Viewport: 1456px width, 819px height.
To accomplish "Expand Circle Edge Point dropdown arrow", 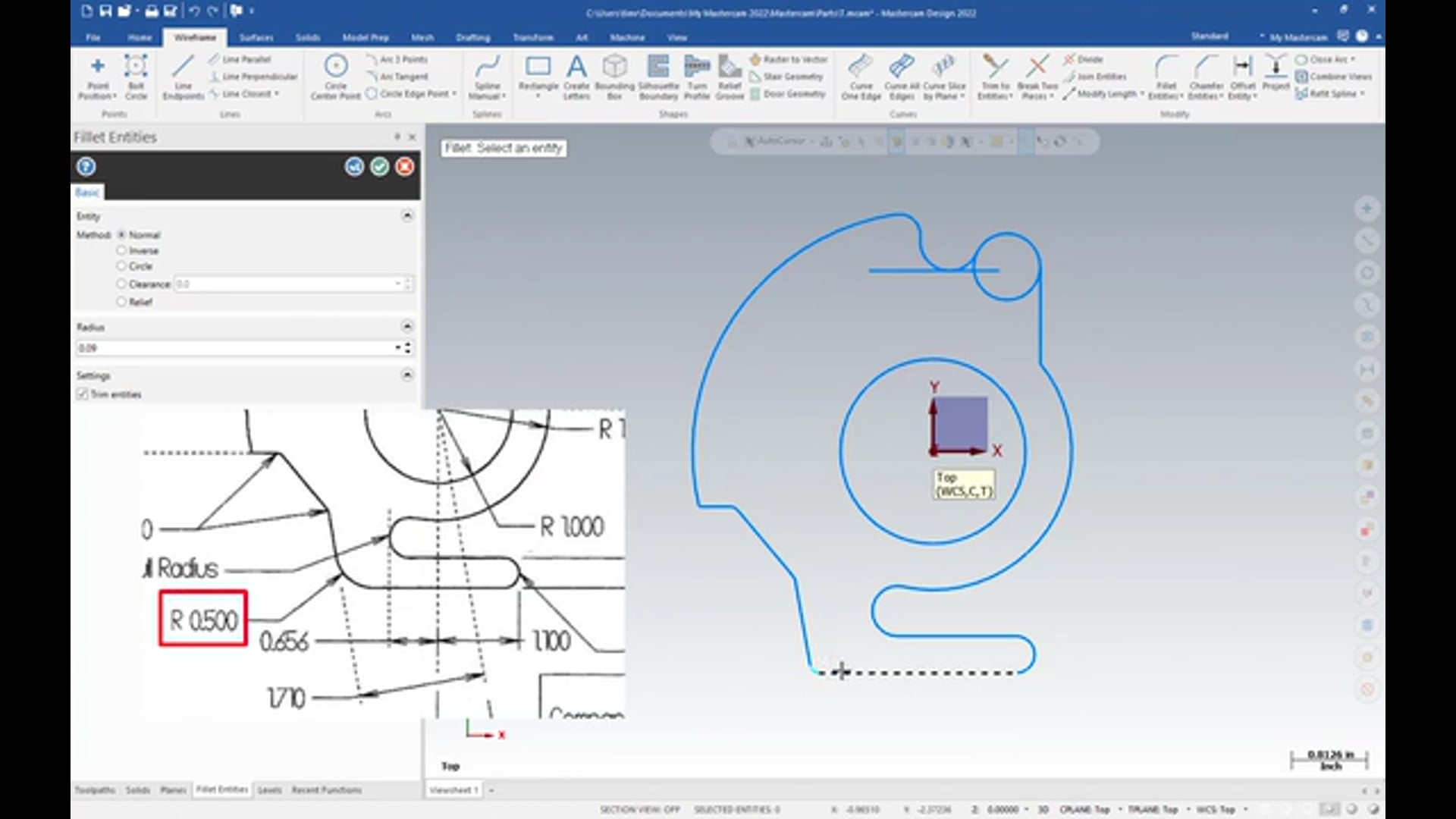I will [x=454, y=94].
